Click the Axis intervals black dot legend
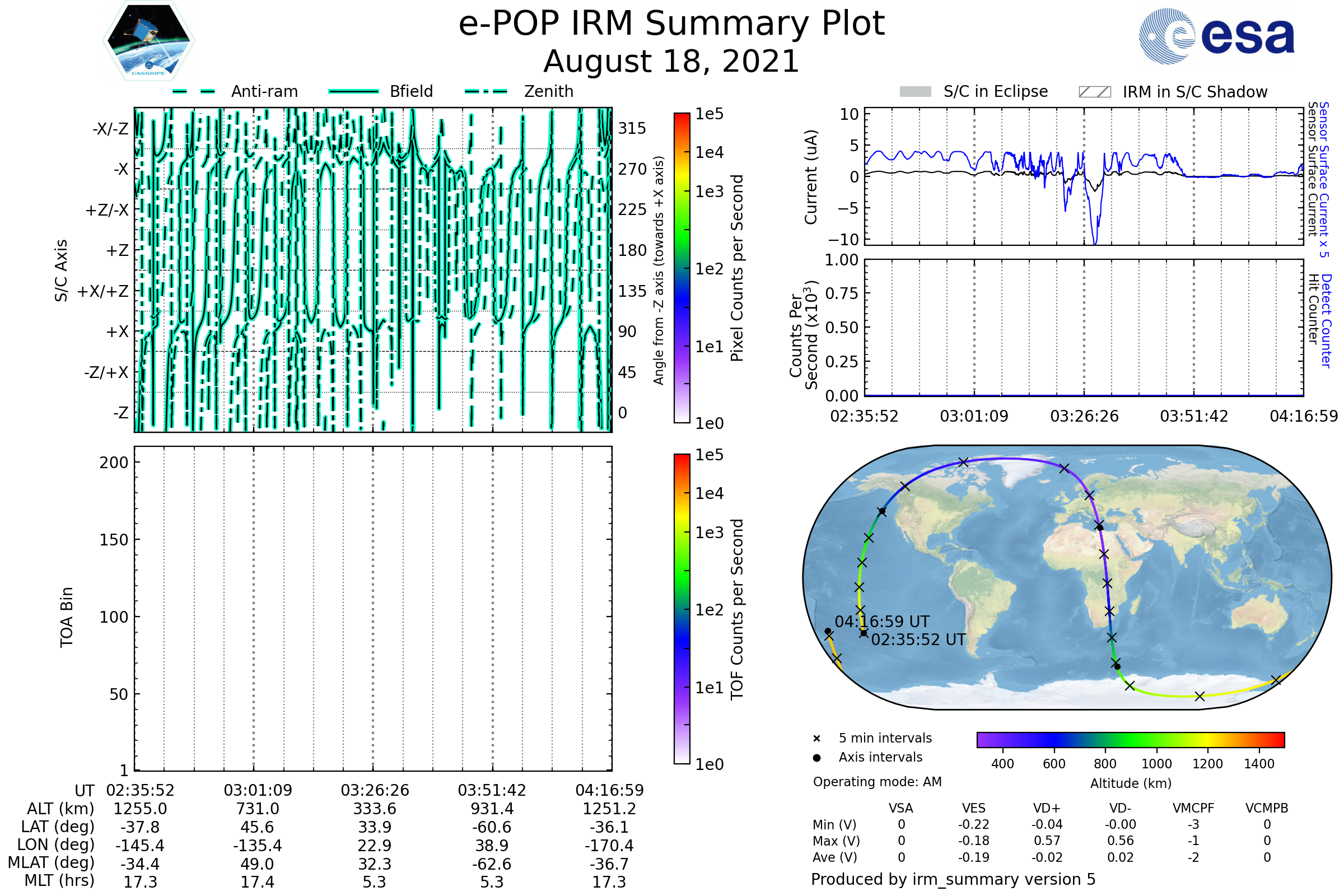 coord(816,758)
